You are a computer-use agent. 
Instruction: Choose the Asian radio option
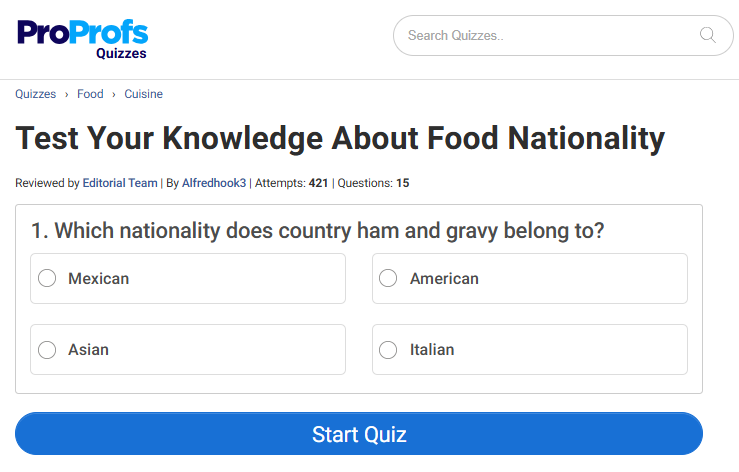[x=47, y=350]
